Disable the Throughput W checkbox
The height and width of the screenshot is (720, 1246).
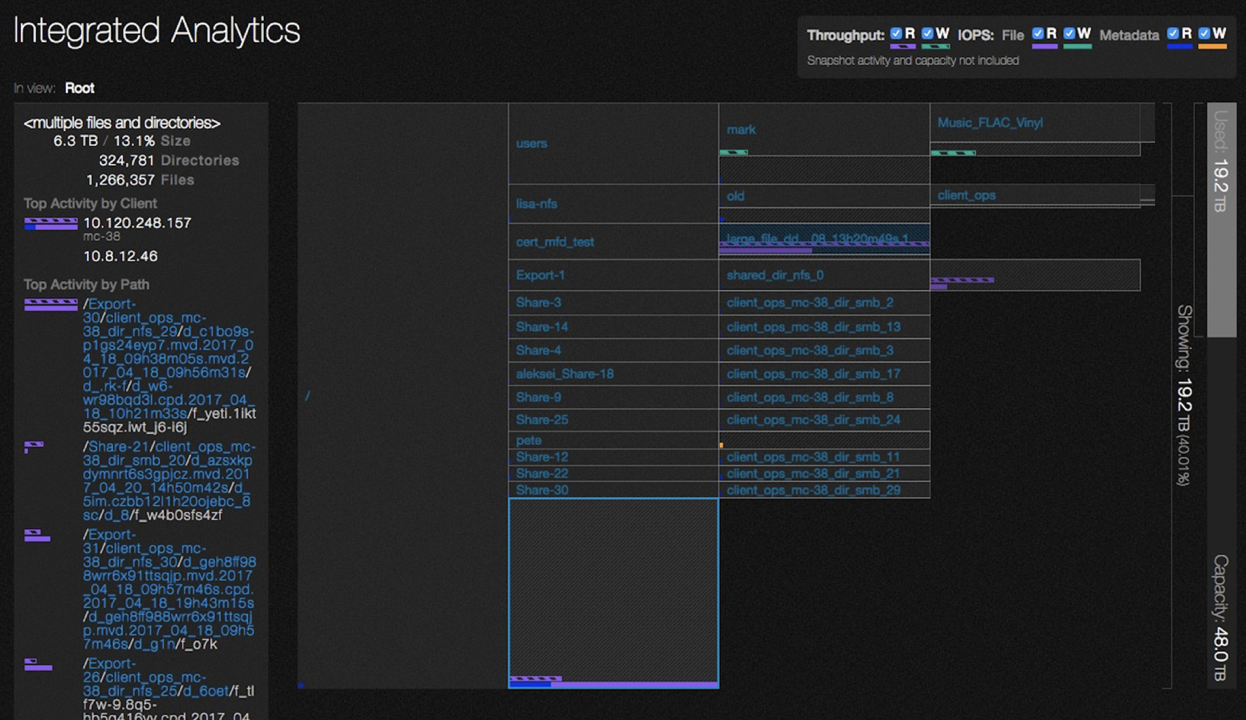tap(928, 34)
